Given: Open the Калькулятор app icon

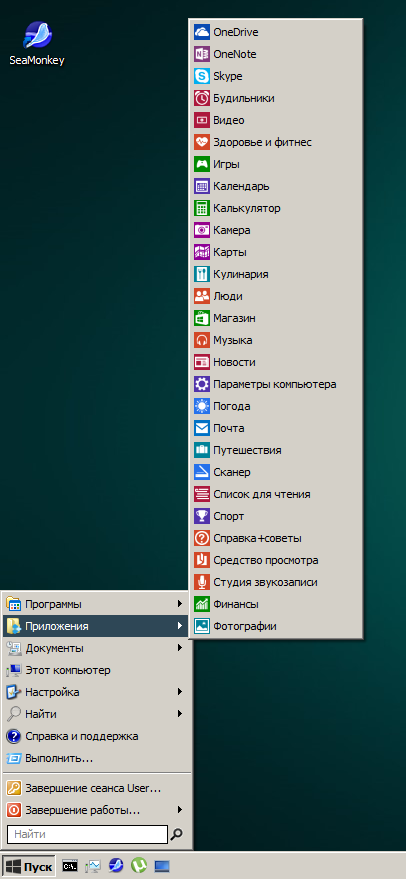Looking at the screenshot, I should [201, 208].
